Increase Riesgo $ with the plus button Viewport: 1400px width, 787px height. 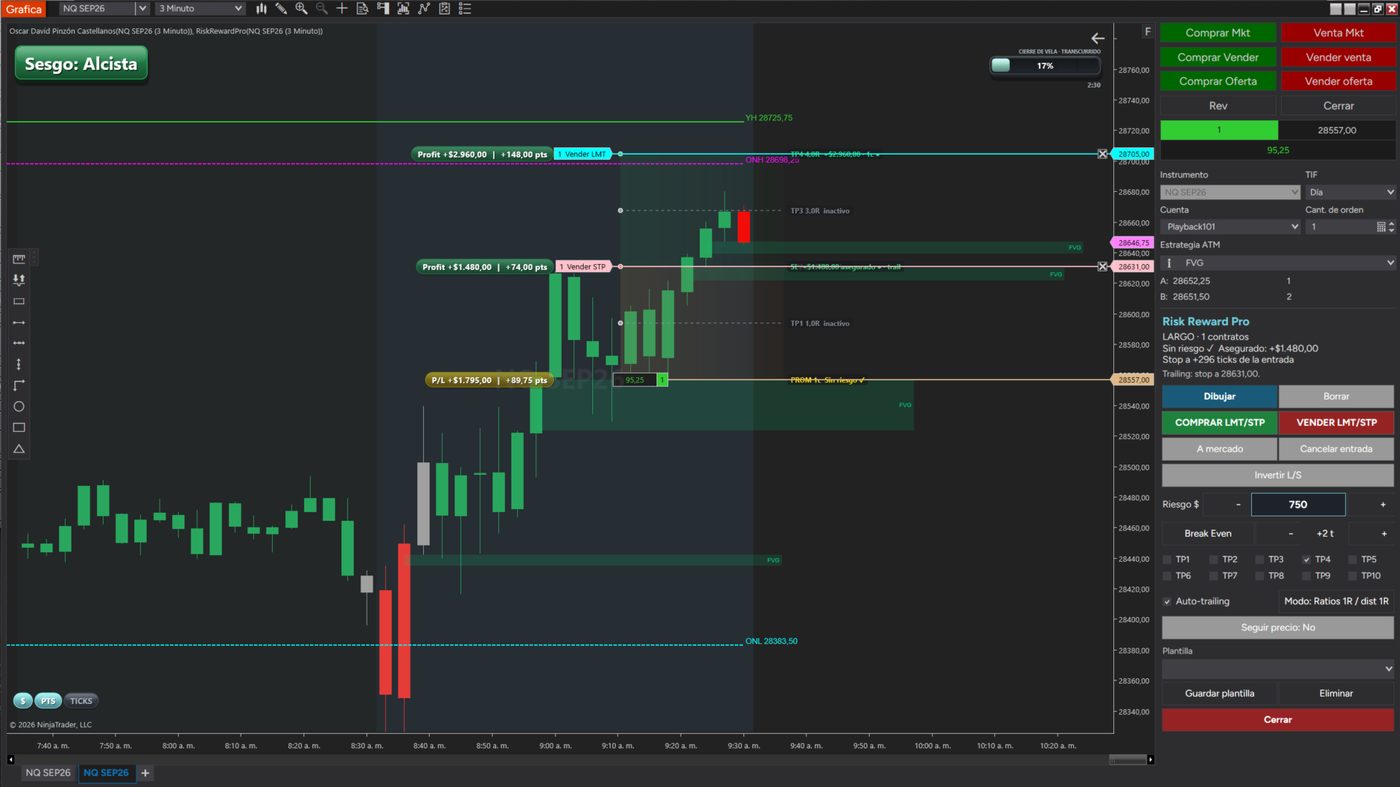point(1383,505)
